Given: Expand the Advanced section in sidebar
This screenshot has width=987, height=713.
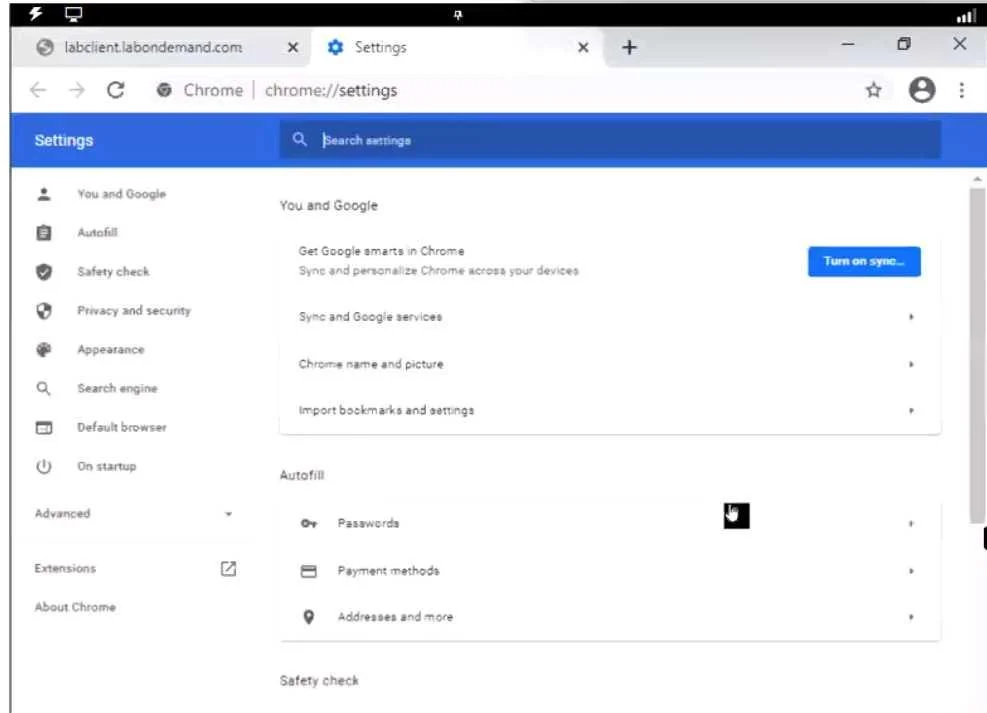Looking at the screenshot, I should tap(134, 514).
